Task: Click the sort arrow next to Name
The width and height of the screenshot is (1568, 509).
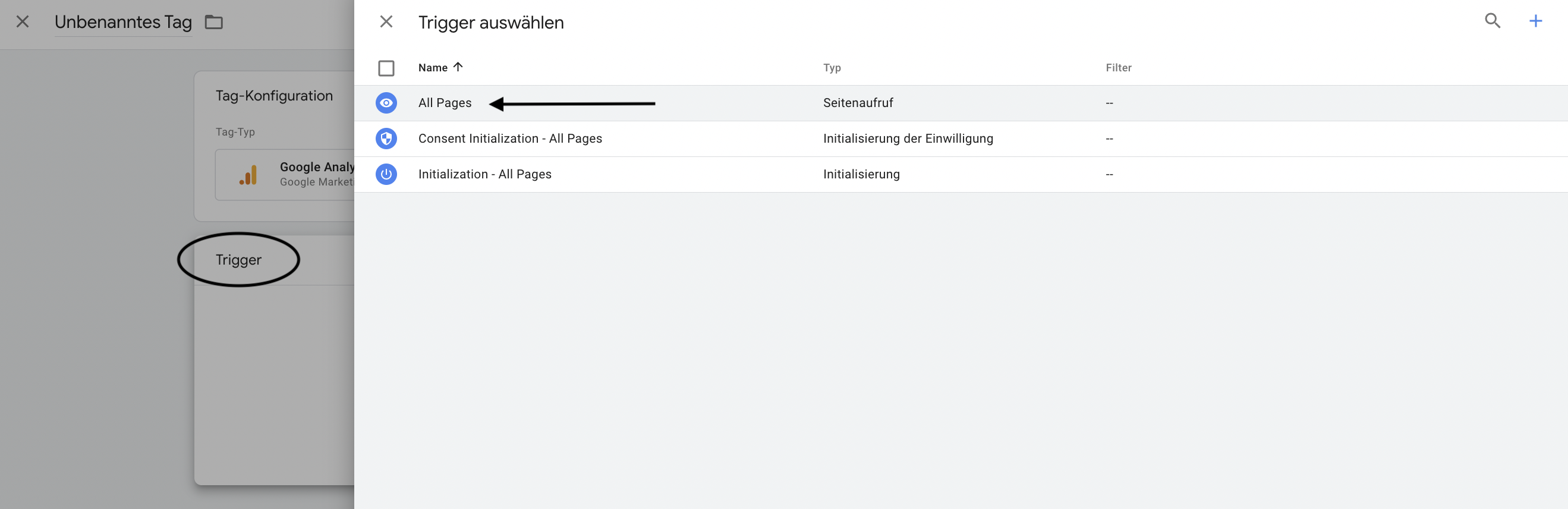Action: (x=458, y=67)
